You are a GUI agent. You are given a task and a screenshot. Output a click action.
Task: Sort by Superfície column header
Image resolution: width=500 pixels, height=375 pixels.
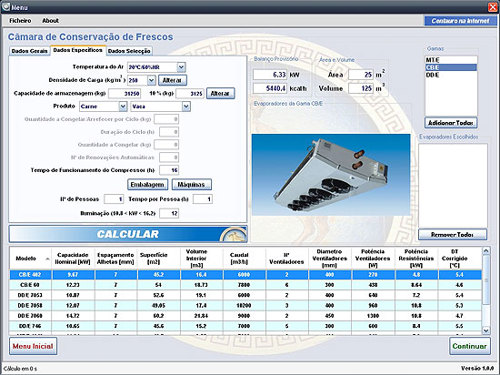point(158,258)
